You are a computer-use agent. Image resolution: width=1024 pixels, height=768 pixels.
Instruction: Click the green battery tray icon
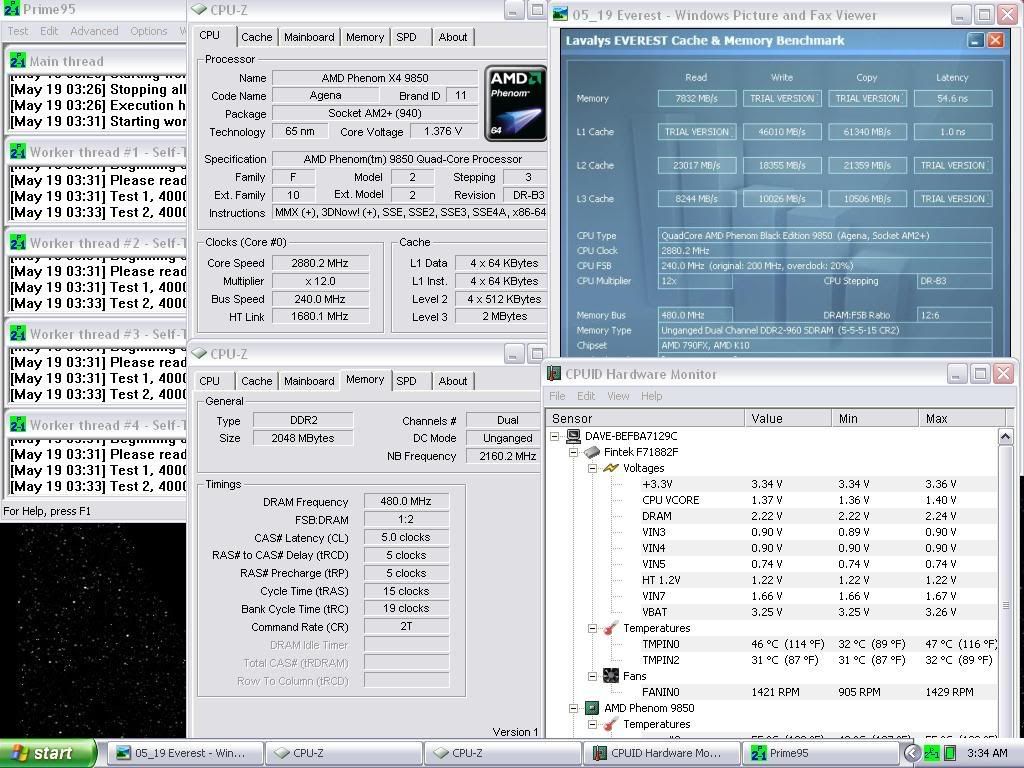(950, 753)
